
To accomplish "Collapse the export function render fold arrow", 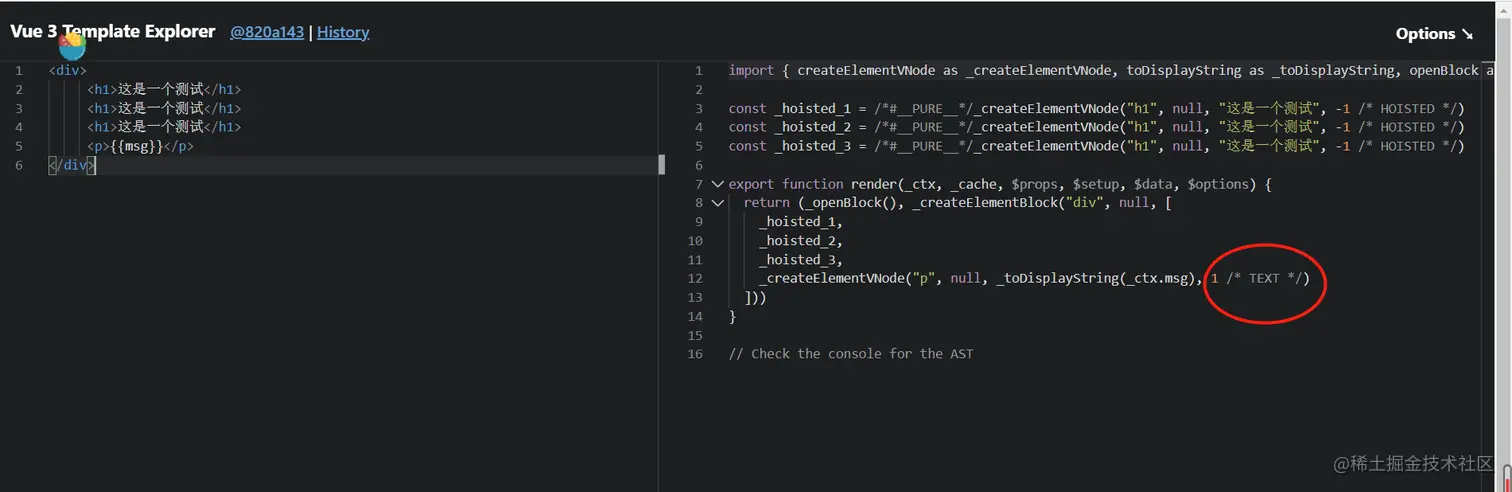I will point(717,184).
